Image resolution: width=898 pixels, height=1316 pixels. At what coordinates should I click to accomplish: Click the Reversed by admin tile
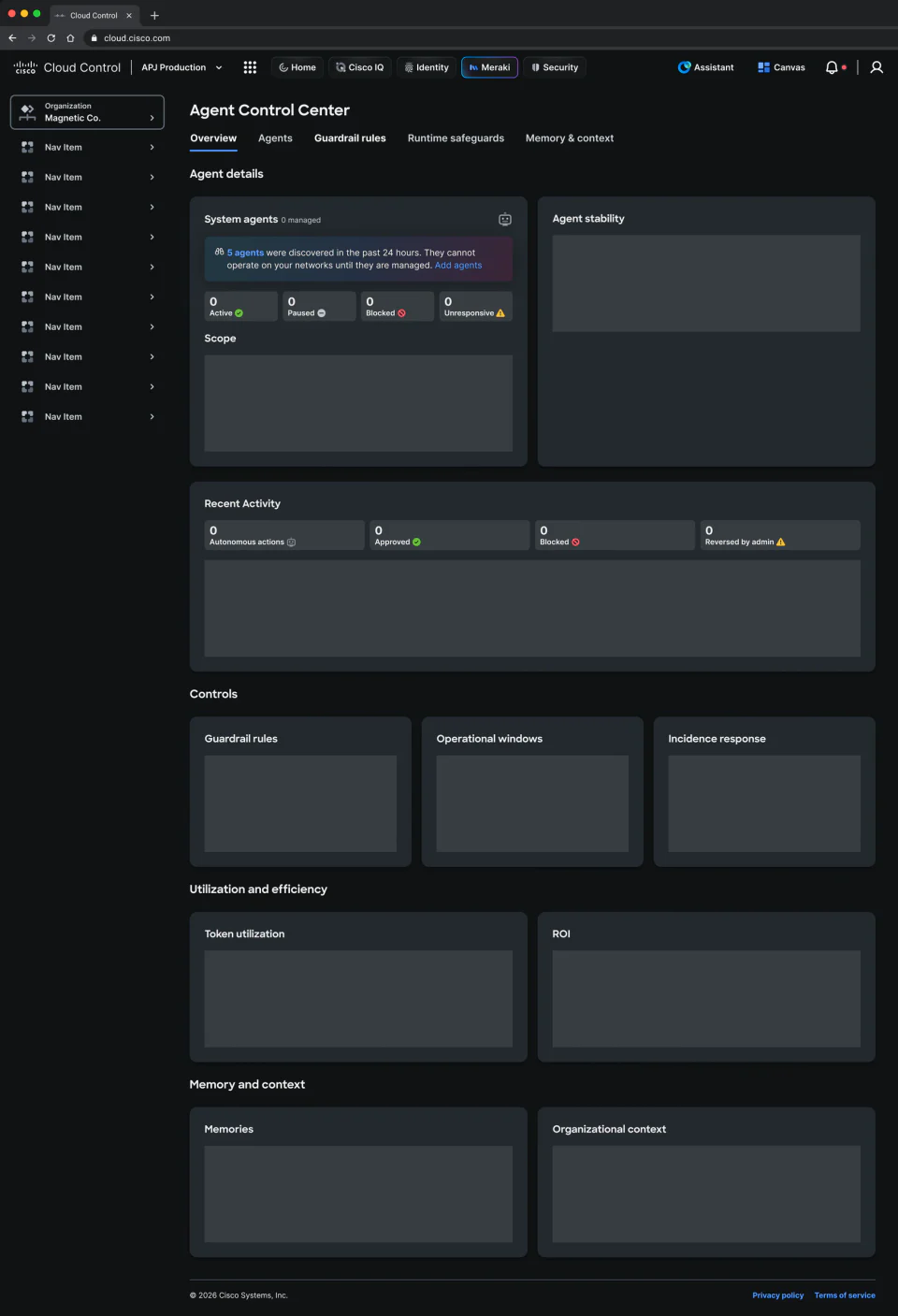point(780,535)
